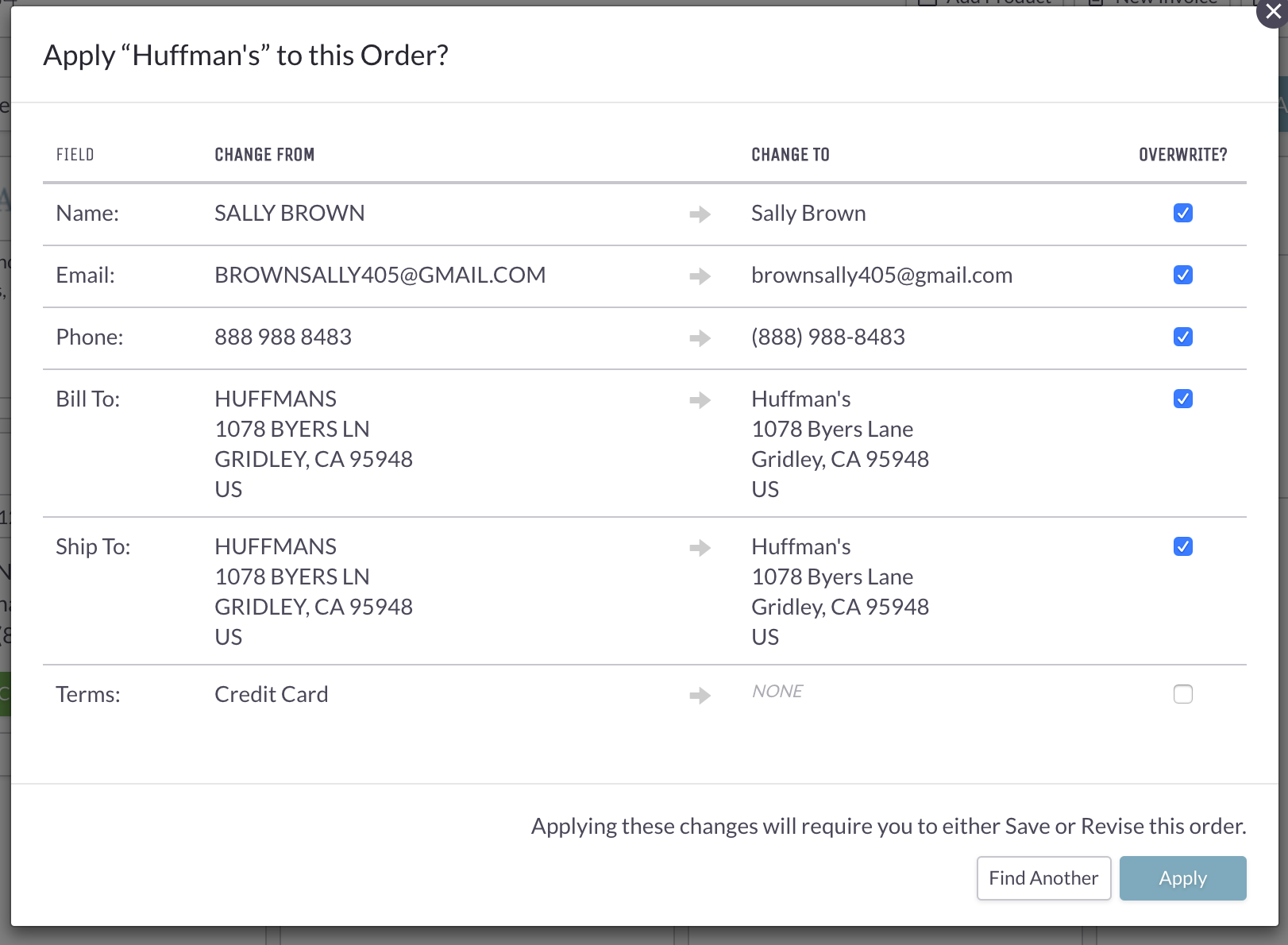Click the Find Another button
Image resolution: width=1288 pixels, height=945 pixels.
pos(1043,878)
